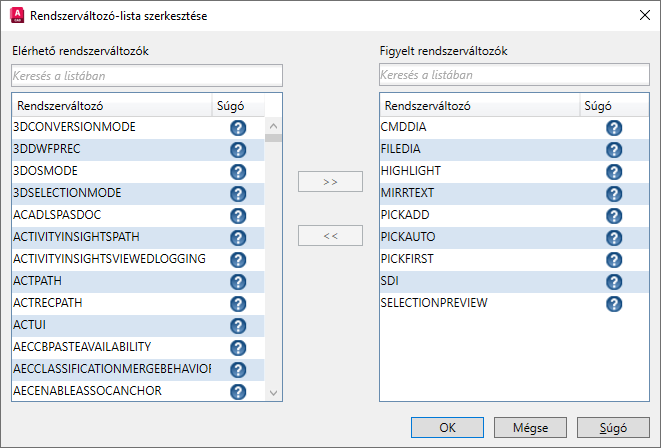Show help for PICKFIRST variable
Viewport: 661px width, 448px height.
click(x=614, y=260)
